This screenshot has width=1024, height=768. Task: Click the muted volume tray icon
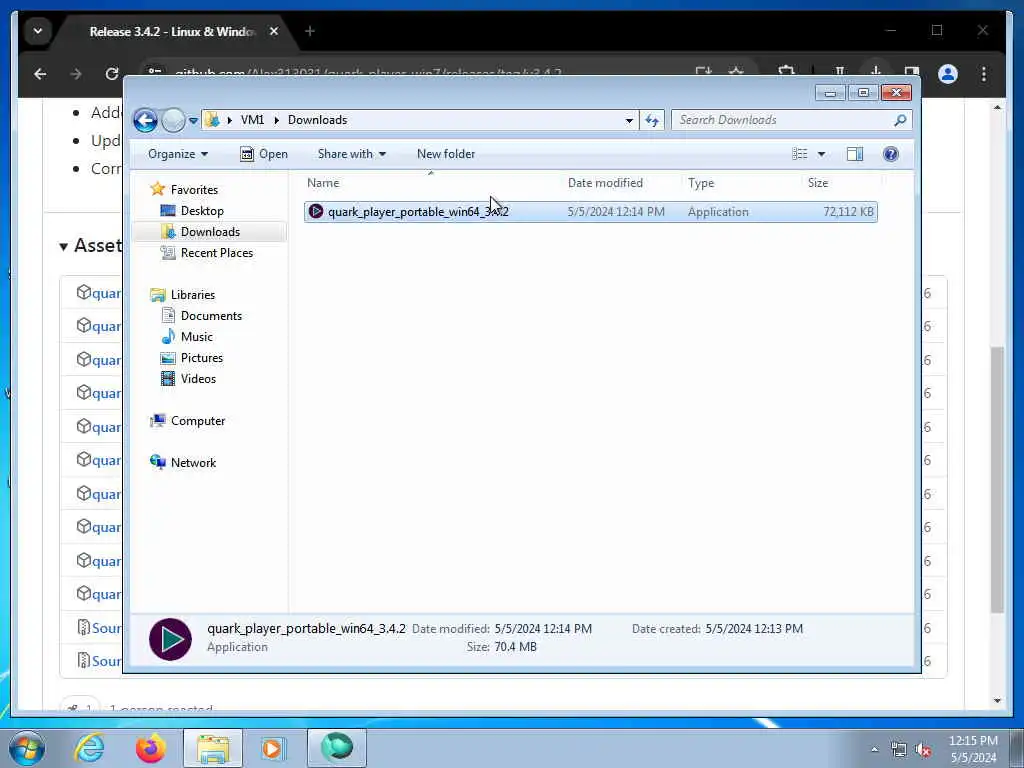pyautogui.click(x=923, y=750)
